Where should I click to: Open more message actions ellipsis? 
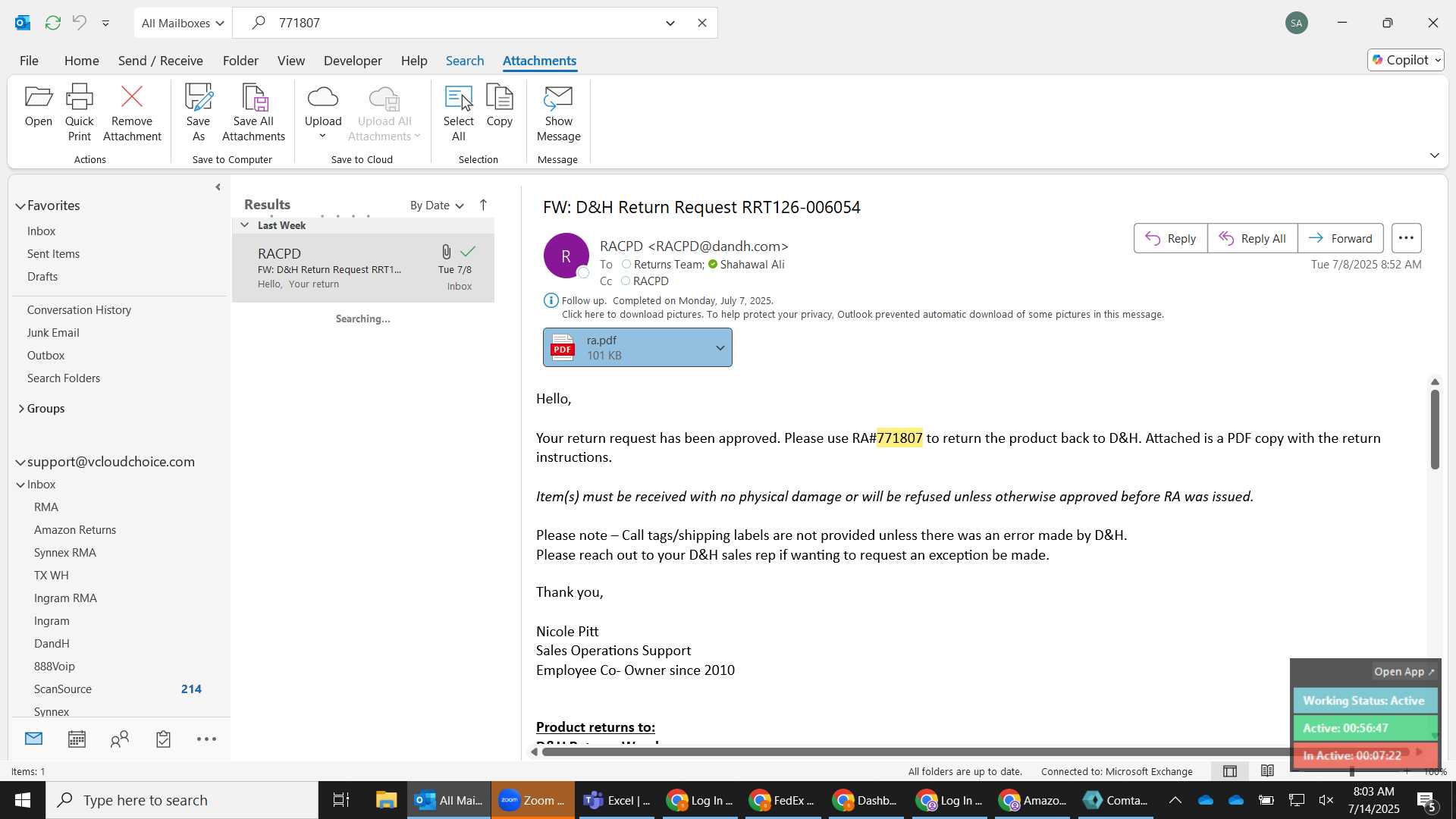[x=1406, y=238]
